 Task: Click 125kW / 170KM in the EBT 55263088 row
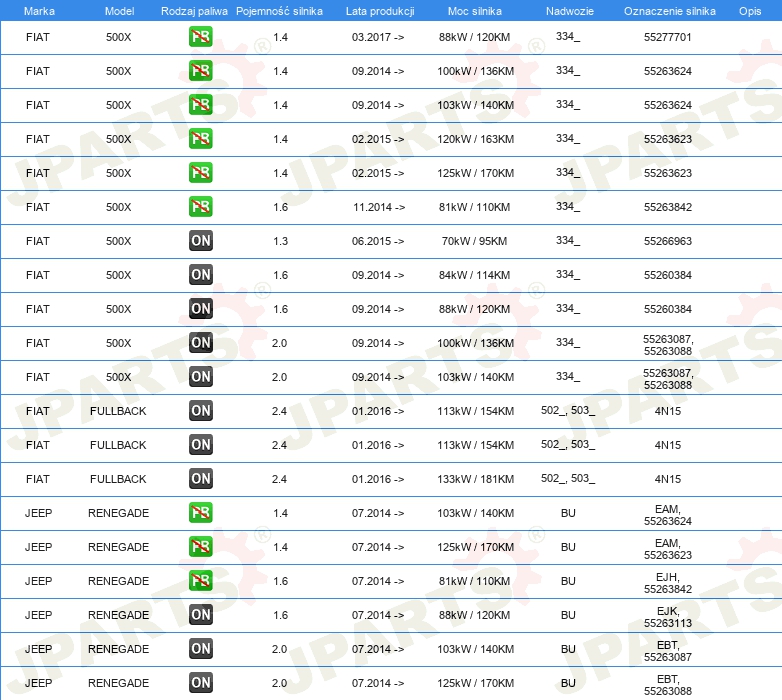(x=475, y=683)
